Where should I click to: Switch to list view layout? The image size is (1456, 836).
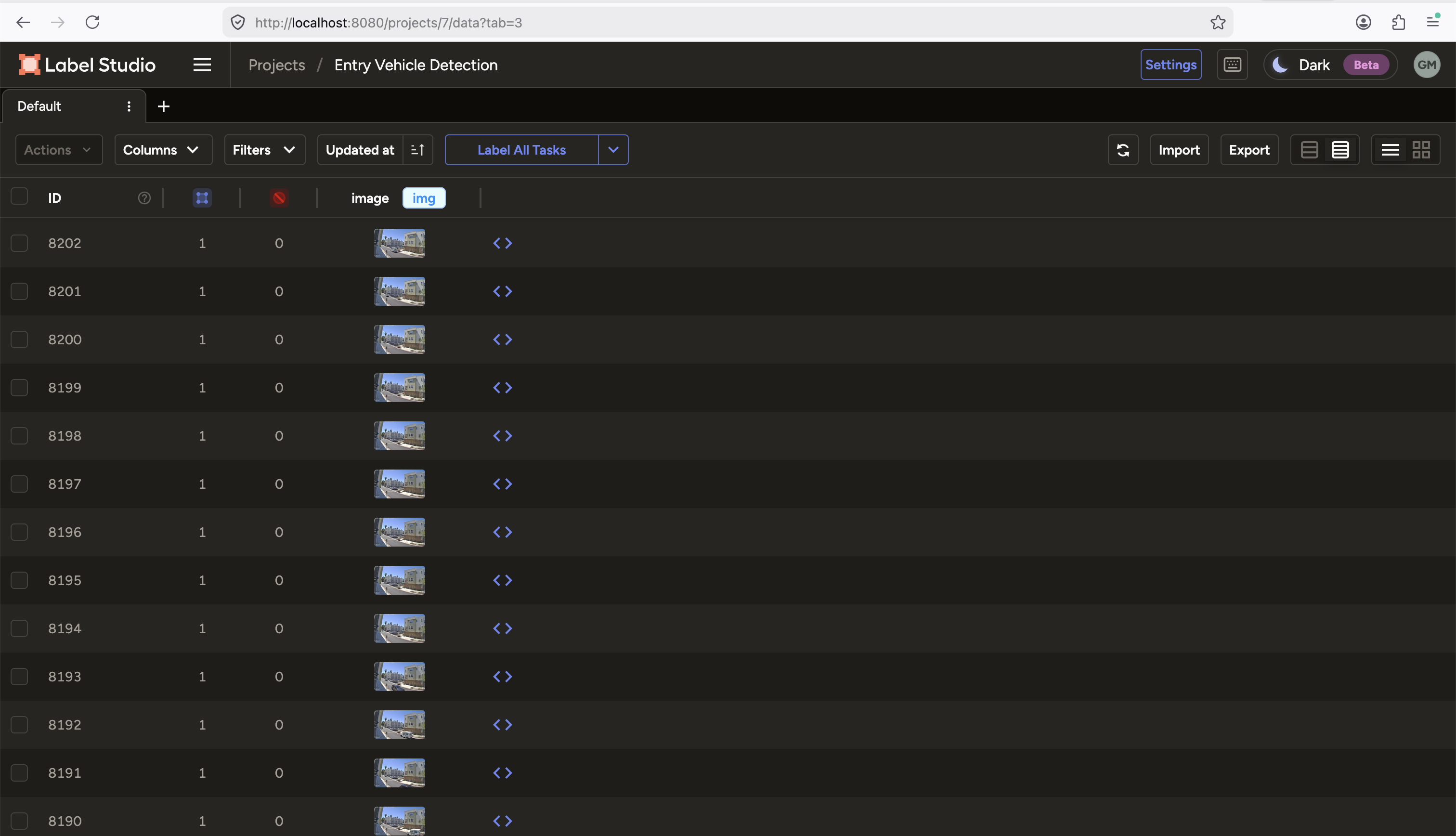click(x=1390, y=150)
